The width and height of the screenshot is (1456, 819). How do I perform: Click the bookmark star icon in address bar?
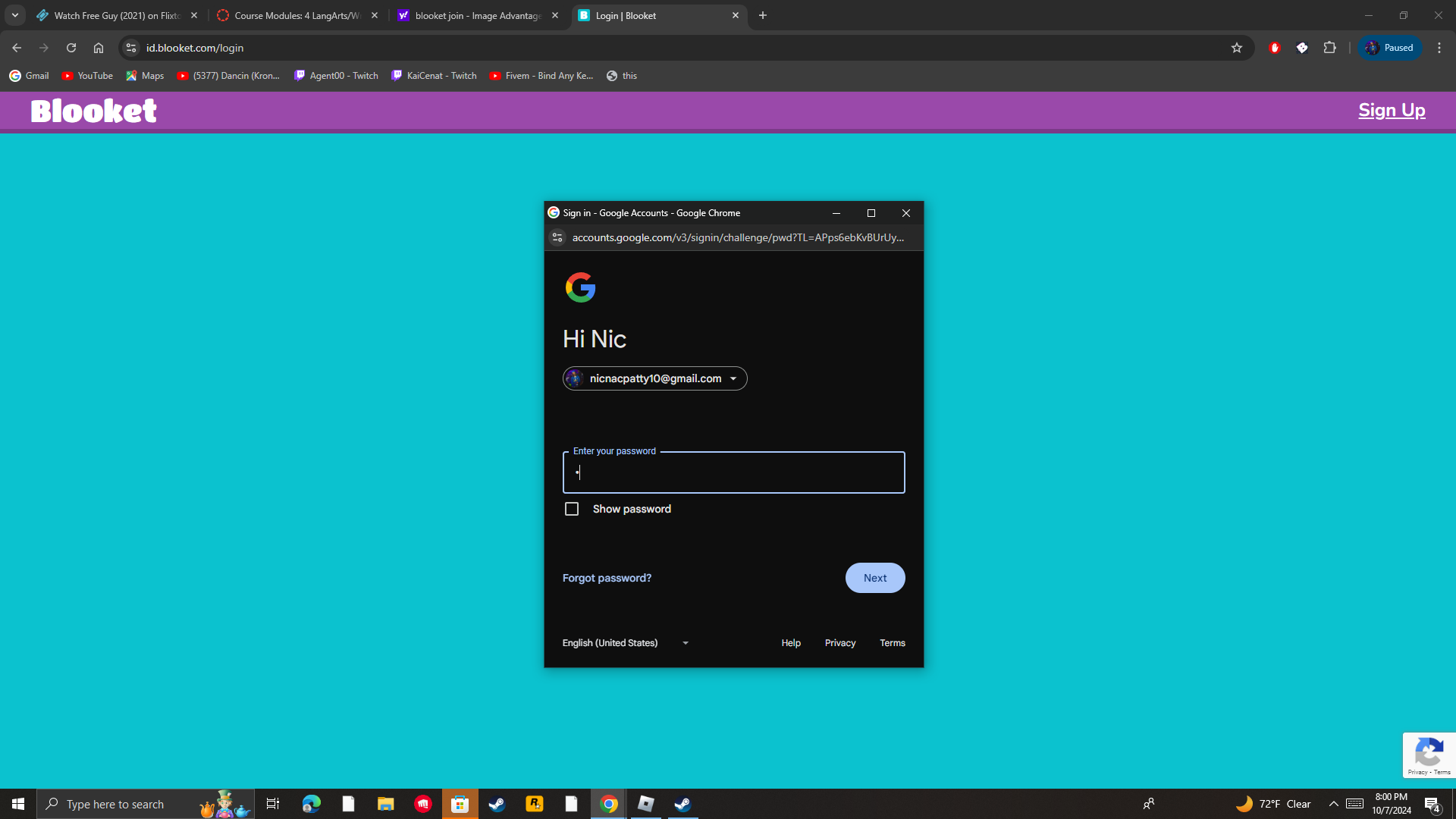1237,48
